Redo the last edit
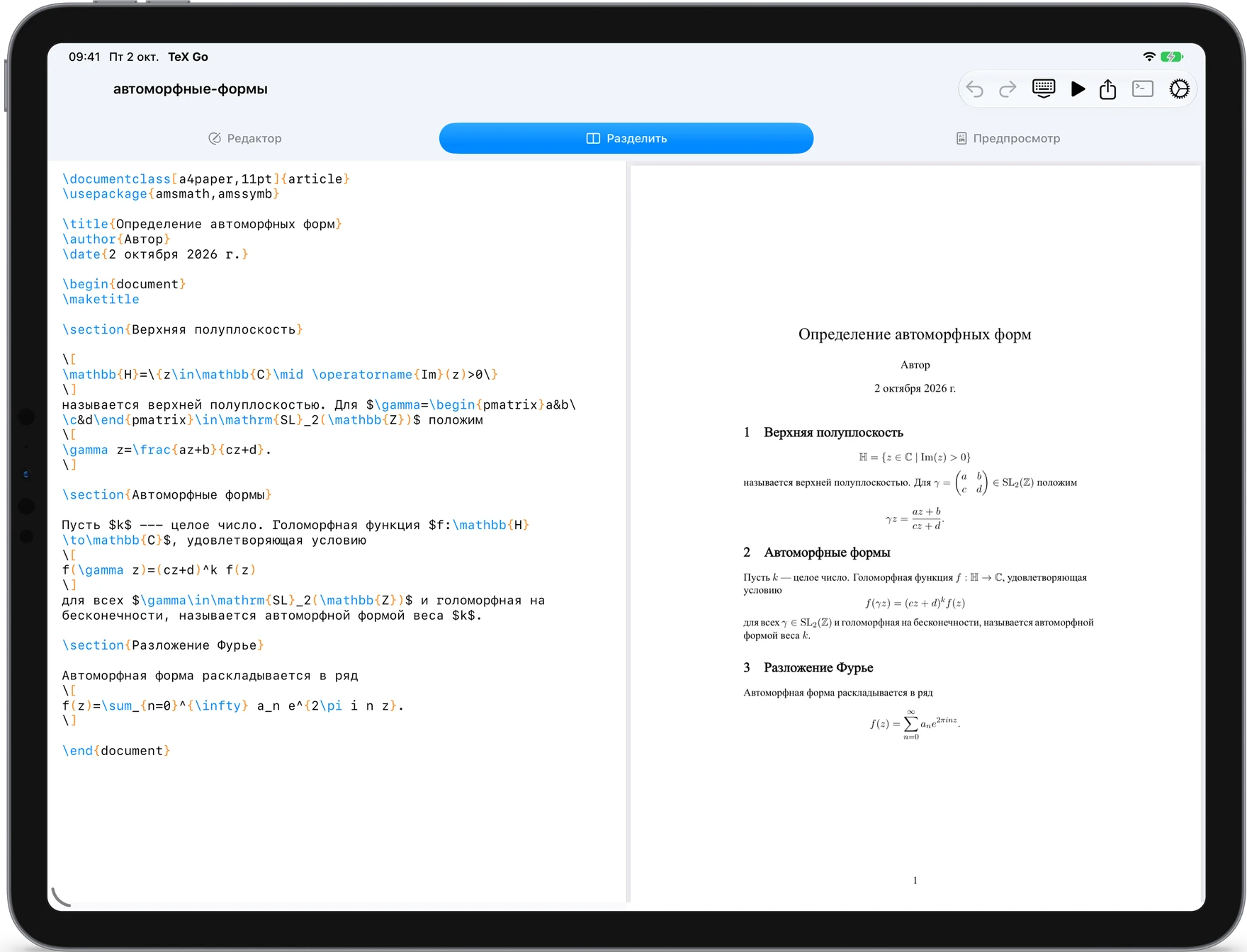Viewport: 1247px width, 952px height. tap(1008, 89)
